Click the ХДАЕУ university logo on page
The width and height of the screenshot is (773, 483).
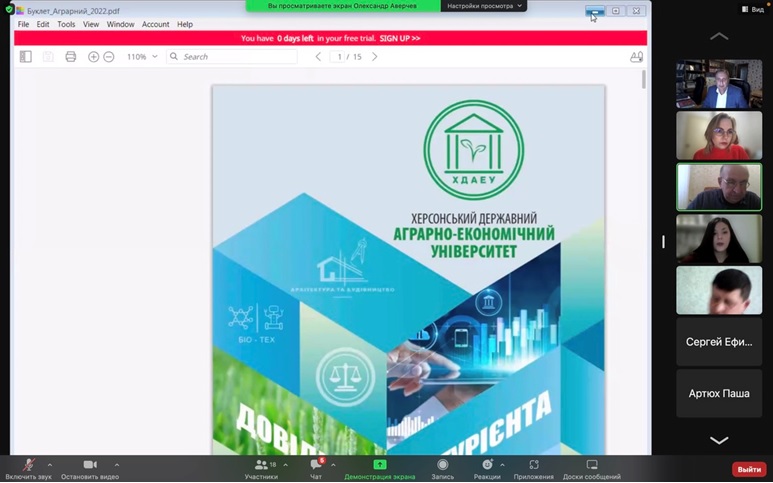coord(473,149)
